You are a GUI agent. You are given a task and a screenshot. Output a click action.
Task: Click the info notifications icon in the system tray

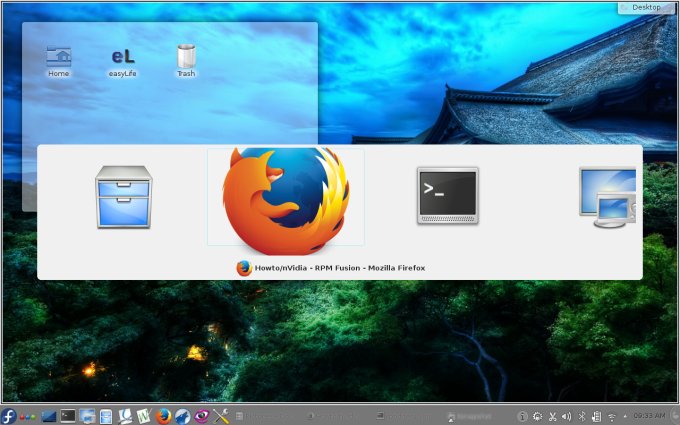523,417
